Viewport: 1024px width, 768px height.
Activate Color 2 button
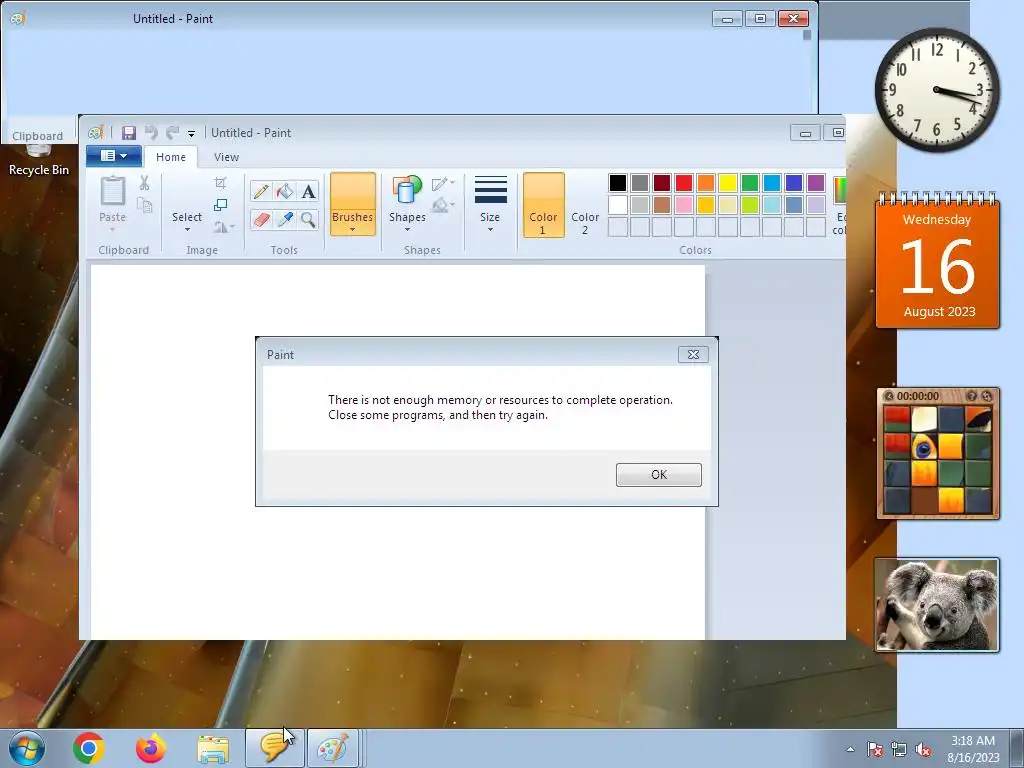pos(585,204)
